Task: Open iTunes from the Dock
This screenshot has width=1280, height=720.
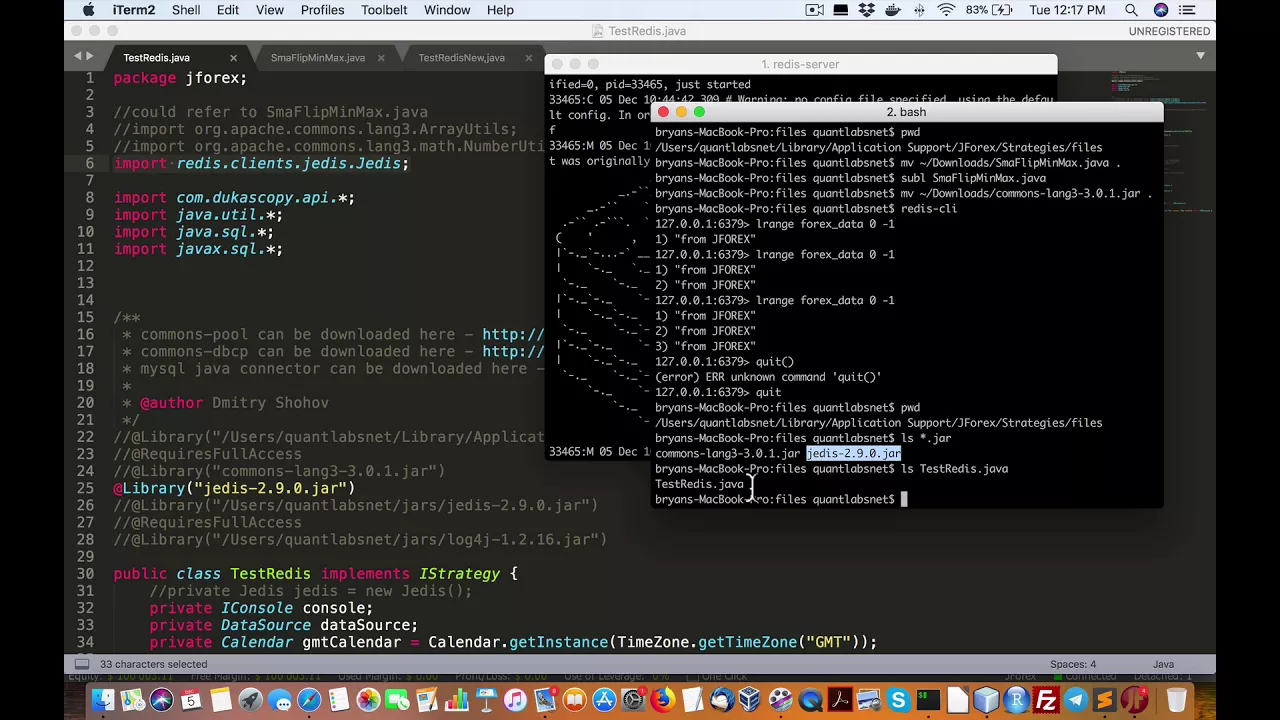Action: coord(515,700)
